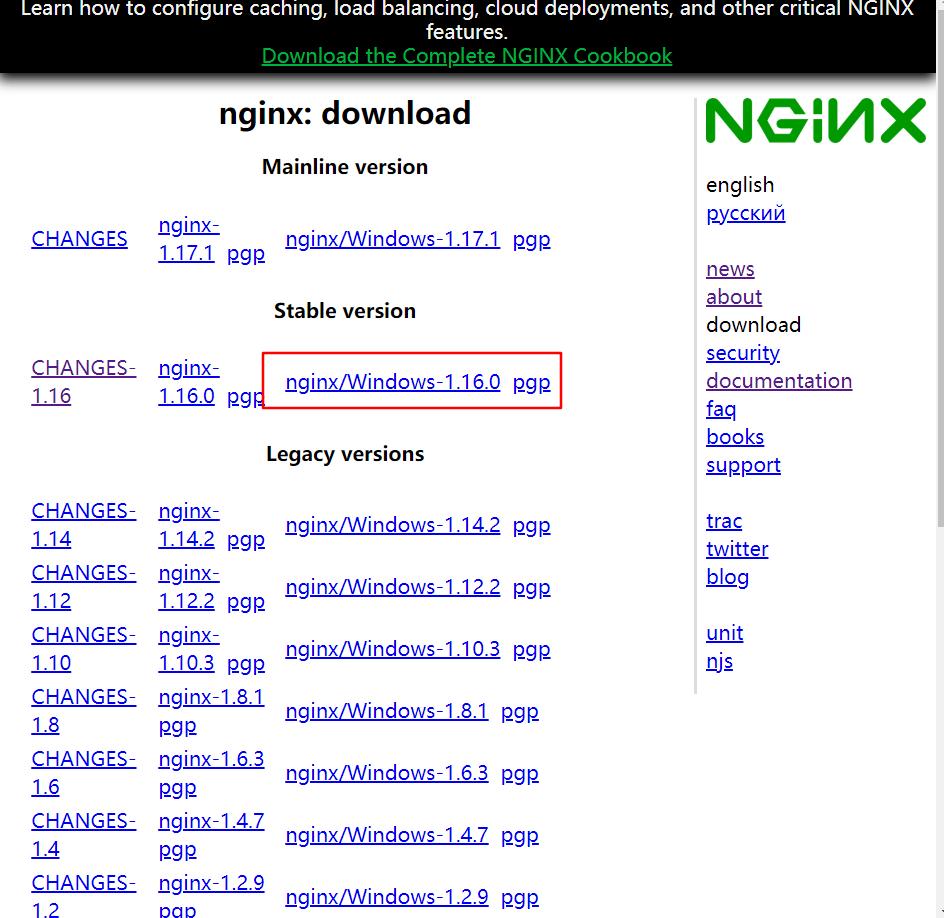Open pgp for nginx/Windows-1.12.2
This screenshot has height=918, width=944.
(x=532, y=588)
